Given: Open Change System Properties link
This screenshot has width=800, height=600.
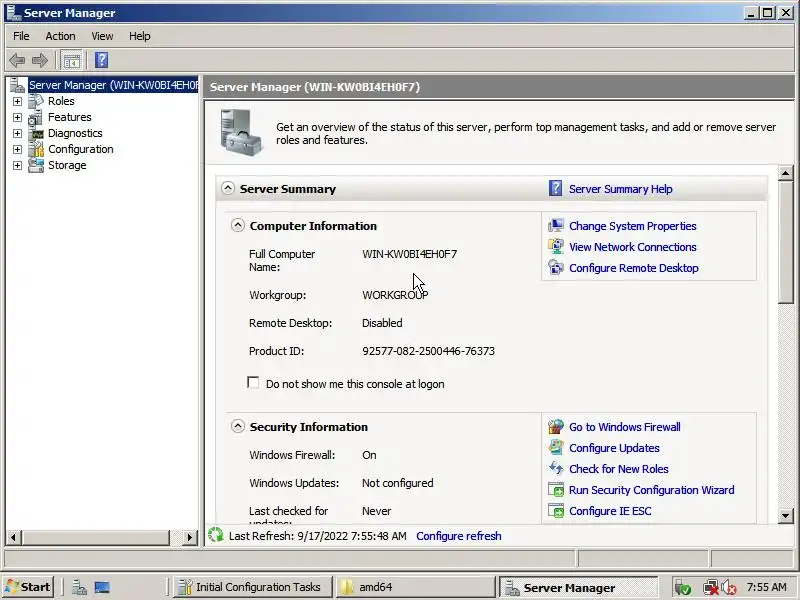Looking at the screenshot, I should pyautogui.click(x=633, y=226).
